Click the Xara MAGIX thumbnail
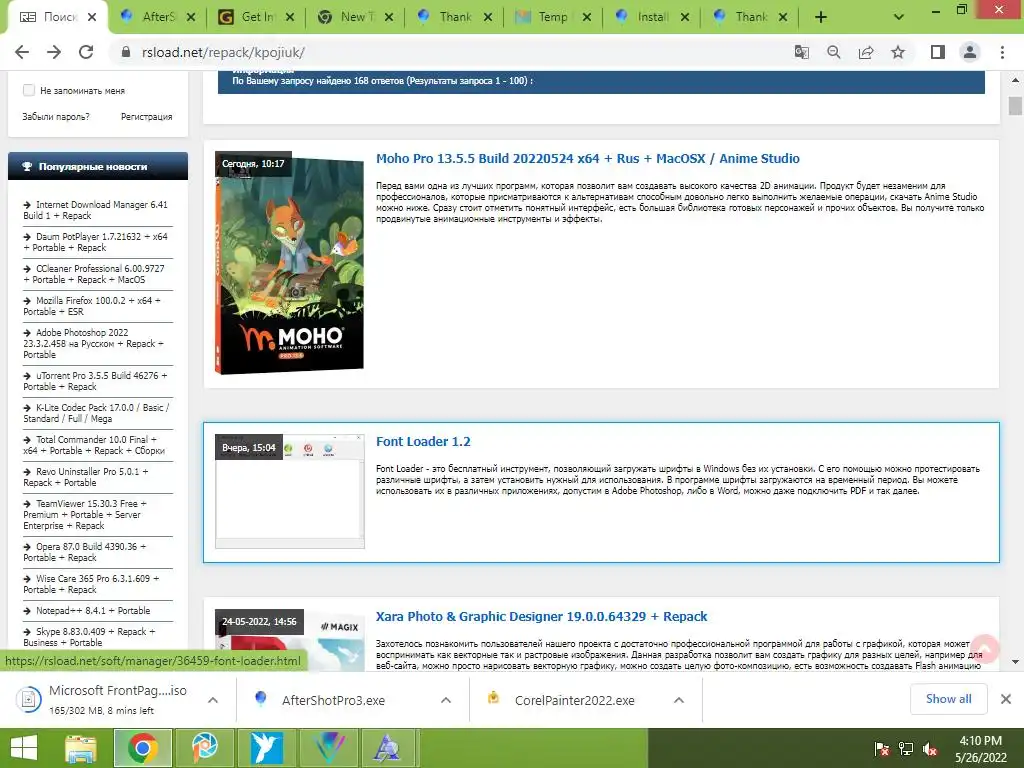Image resolution: width=1024 pixels, height=768 pixels. [289, 640]
